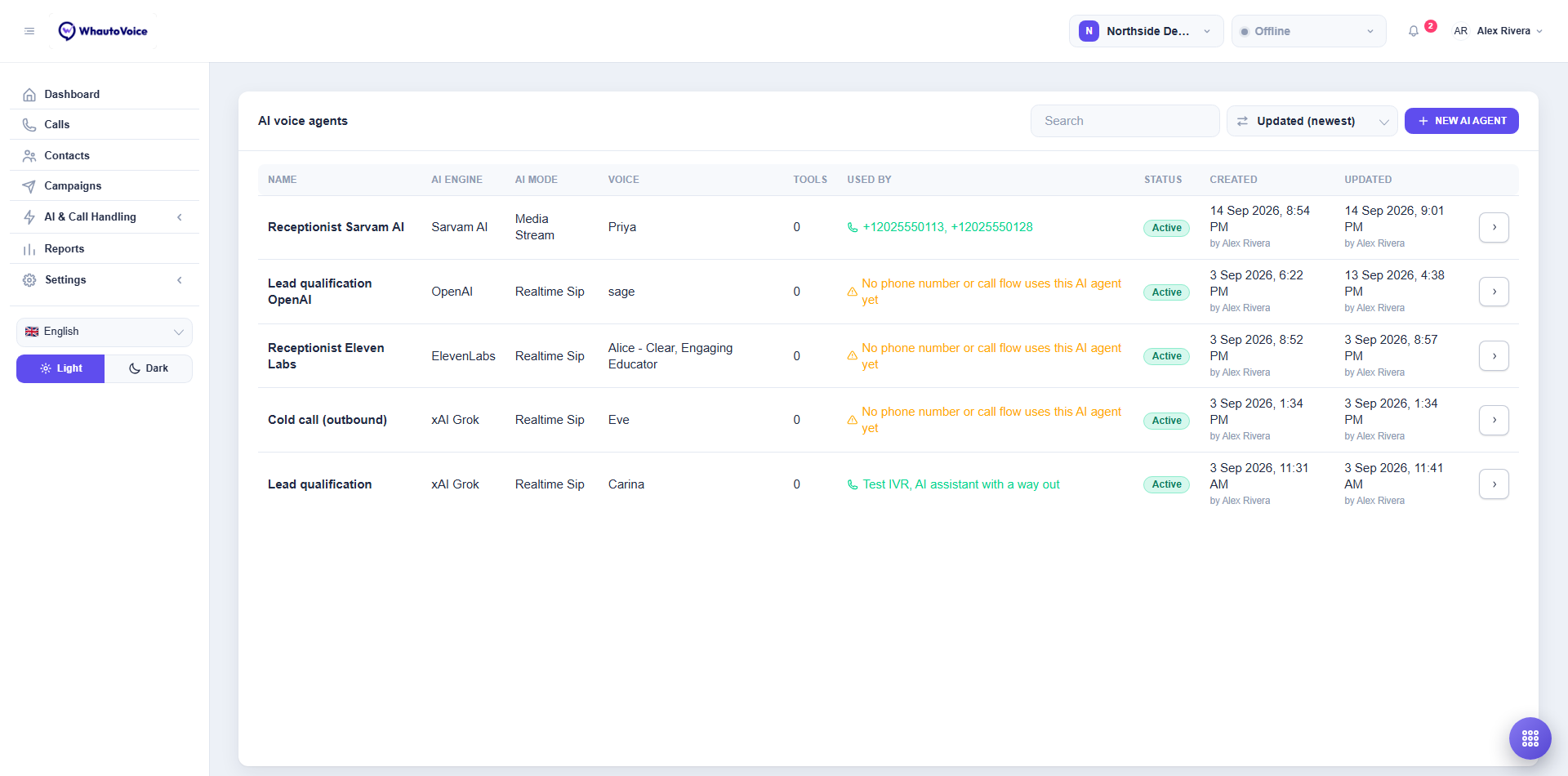Viewport: 1568px width, 776px height.
Task: Open the Campaigns menu item
Action: [x=105, y=186]
